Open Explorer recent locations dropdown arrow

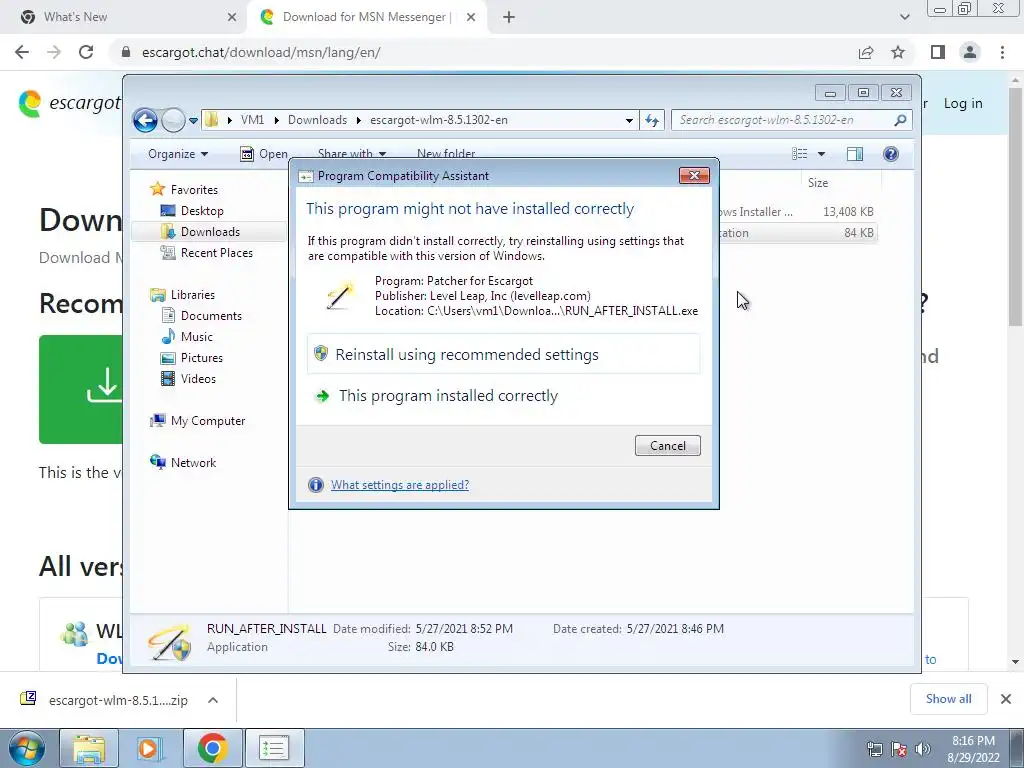click(193, 121)
